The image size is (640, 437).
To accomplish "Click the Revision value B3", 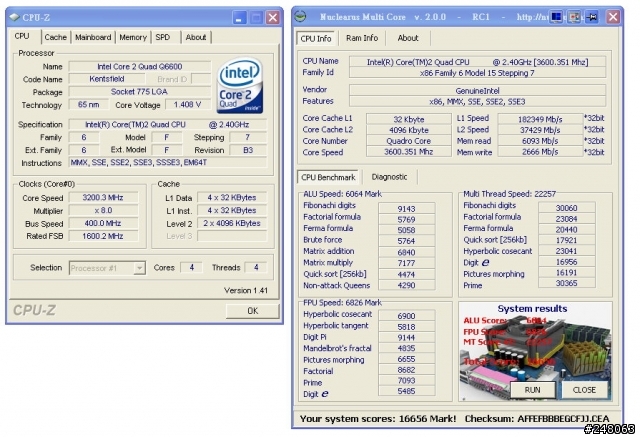I will click(x=248, y=150).
